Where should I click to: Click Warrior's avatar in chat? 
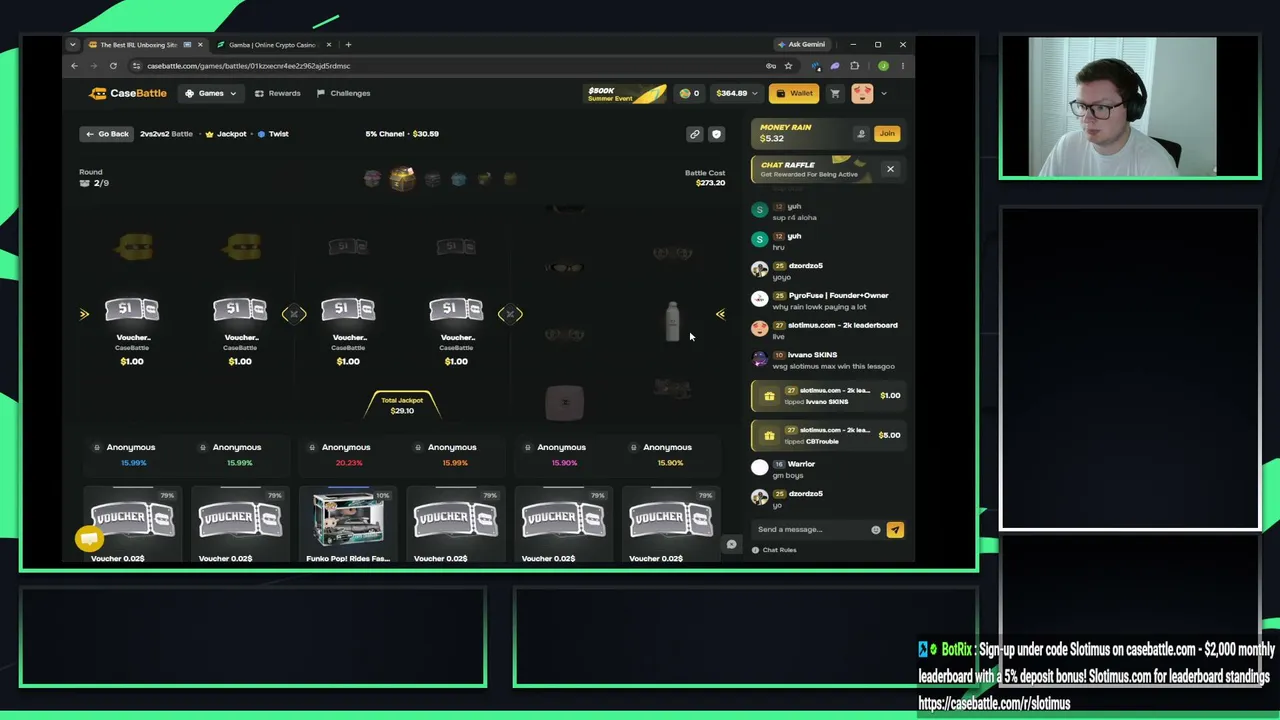point(760,467)
